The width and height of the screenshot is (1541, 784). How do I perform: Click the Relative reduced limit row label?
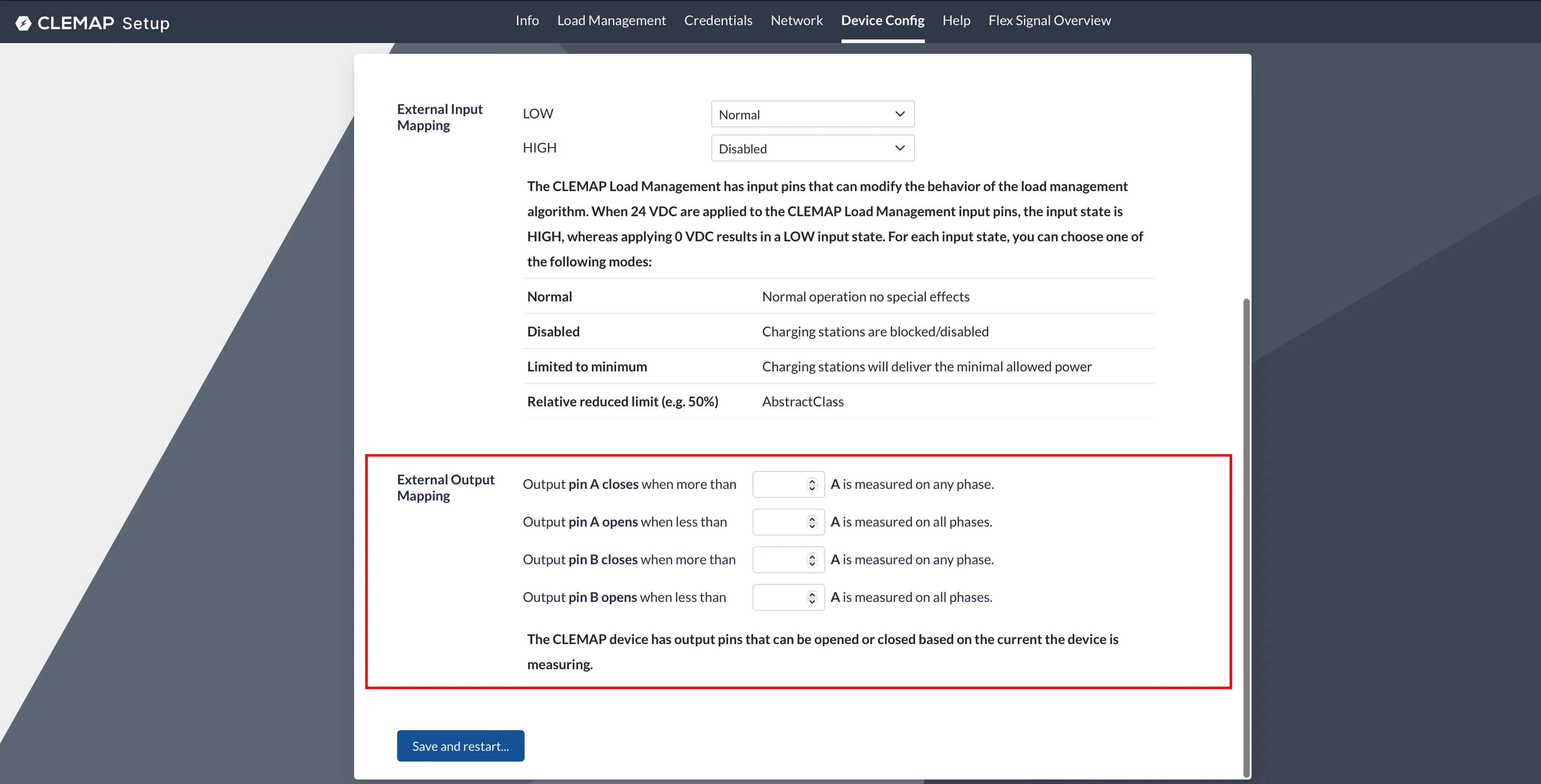pos(623,401)
